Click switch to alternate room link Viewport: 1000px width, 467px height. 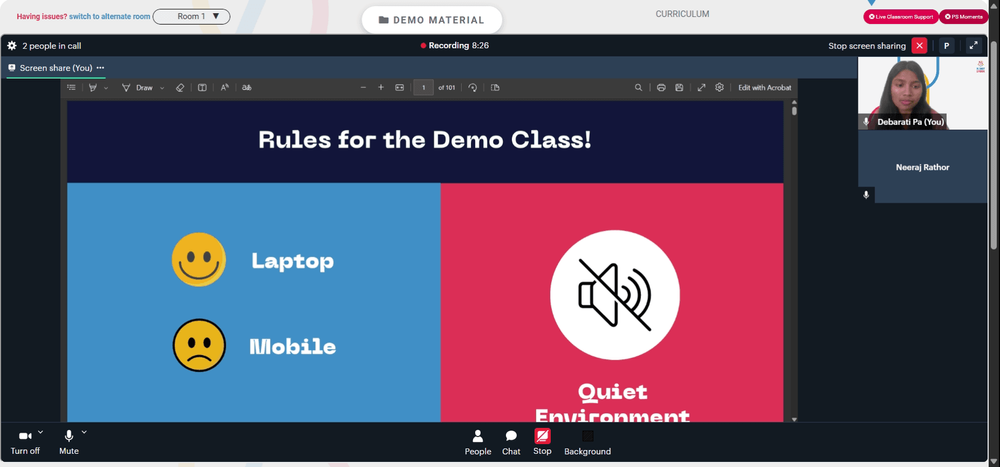[x=110, y=17]
